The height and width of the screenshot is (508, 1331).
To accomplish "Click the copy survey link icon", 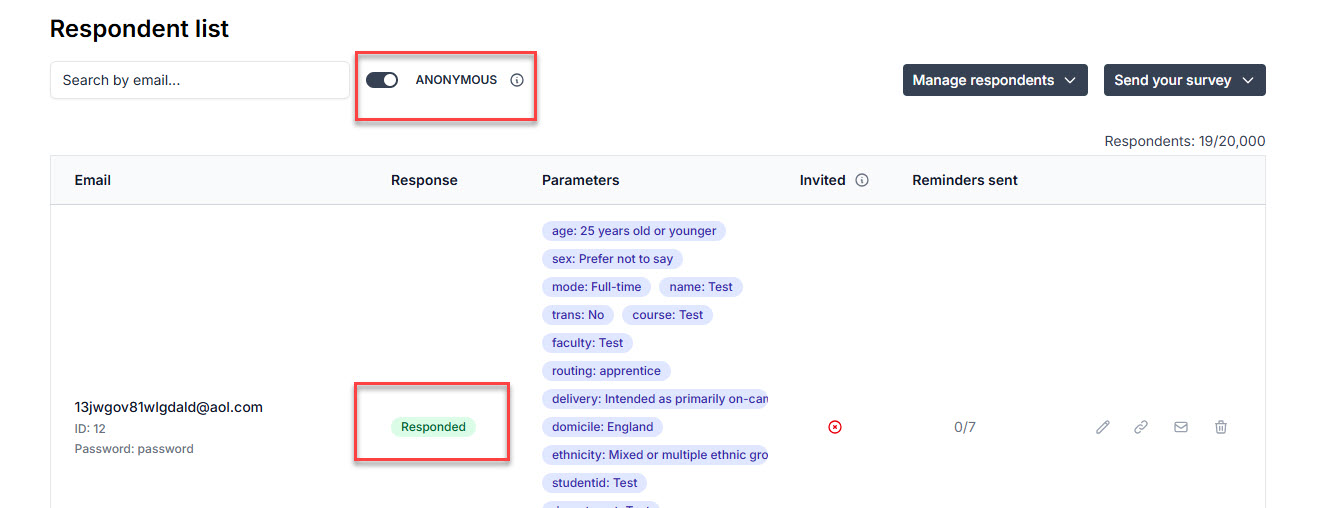I will point(1141,427).
